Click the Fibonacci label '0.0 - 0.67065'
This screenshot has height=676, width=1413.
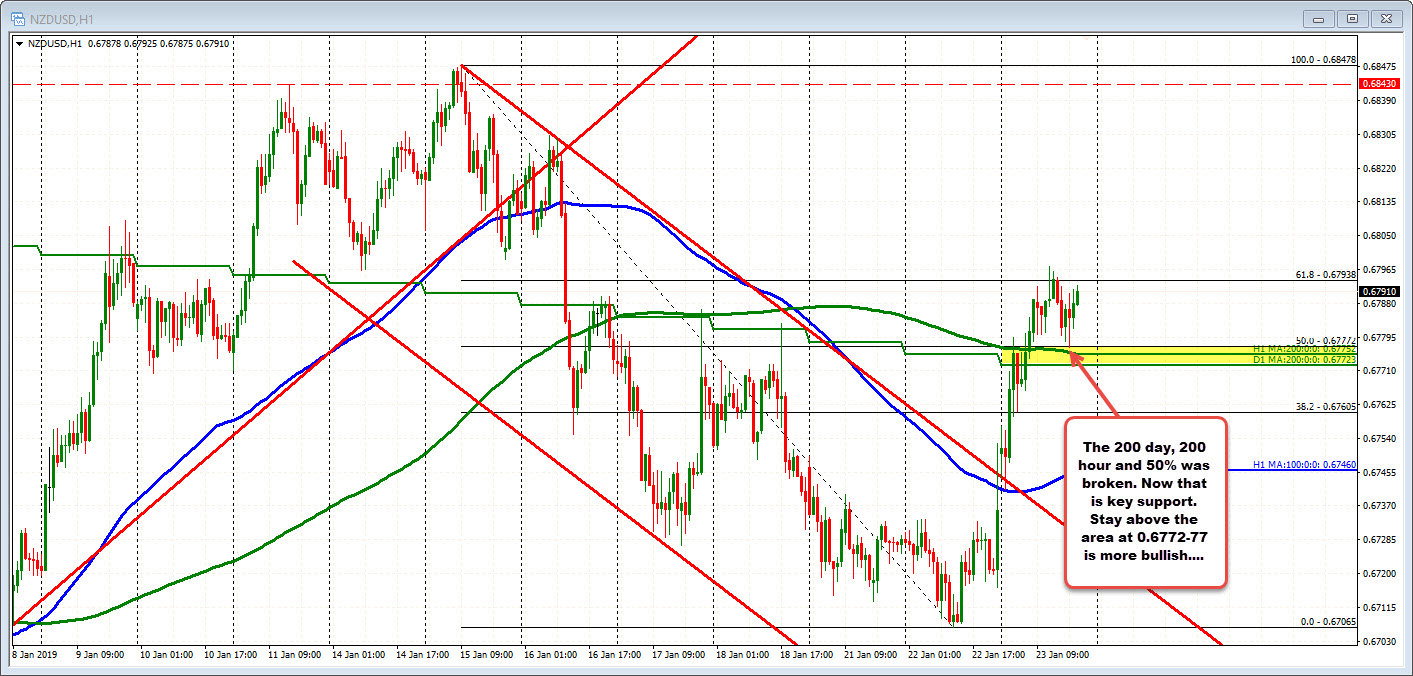1328,621
